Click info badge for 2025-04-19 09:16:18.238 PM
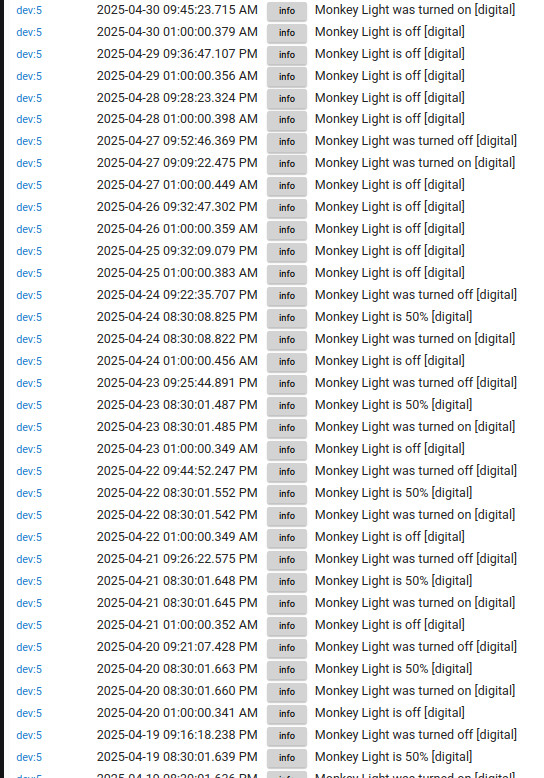This screenshot has width=544, height=778. [x=287, y=735]
